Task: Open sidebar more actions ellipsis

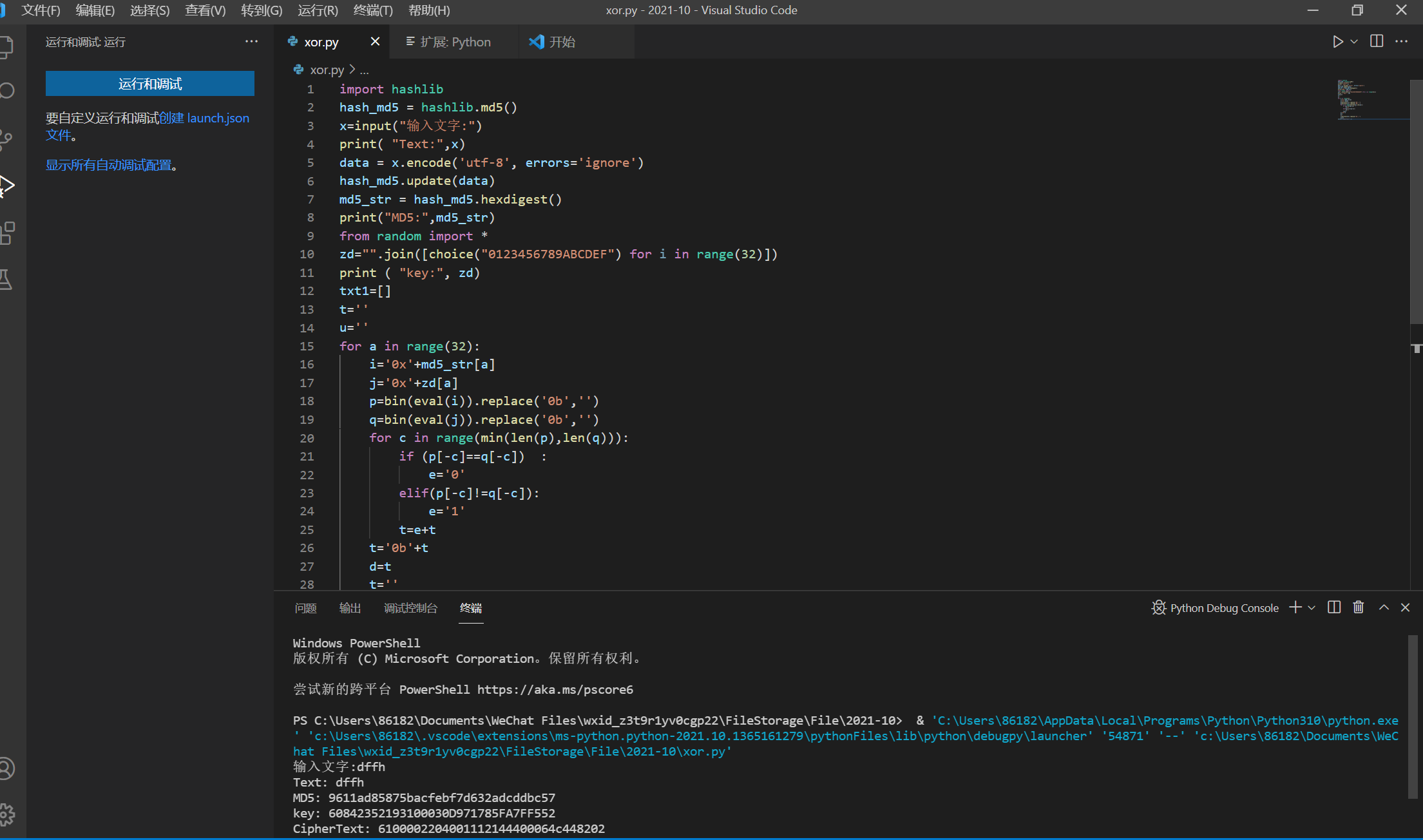Action: point(251,42)
